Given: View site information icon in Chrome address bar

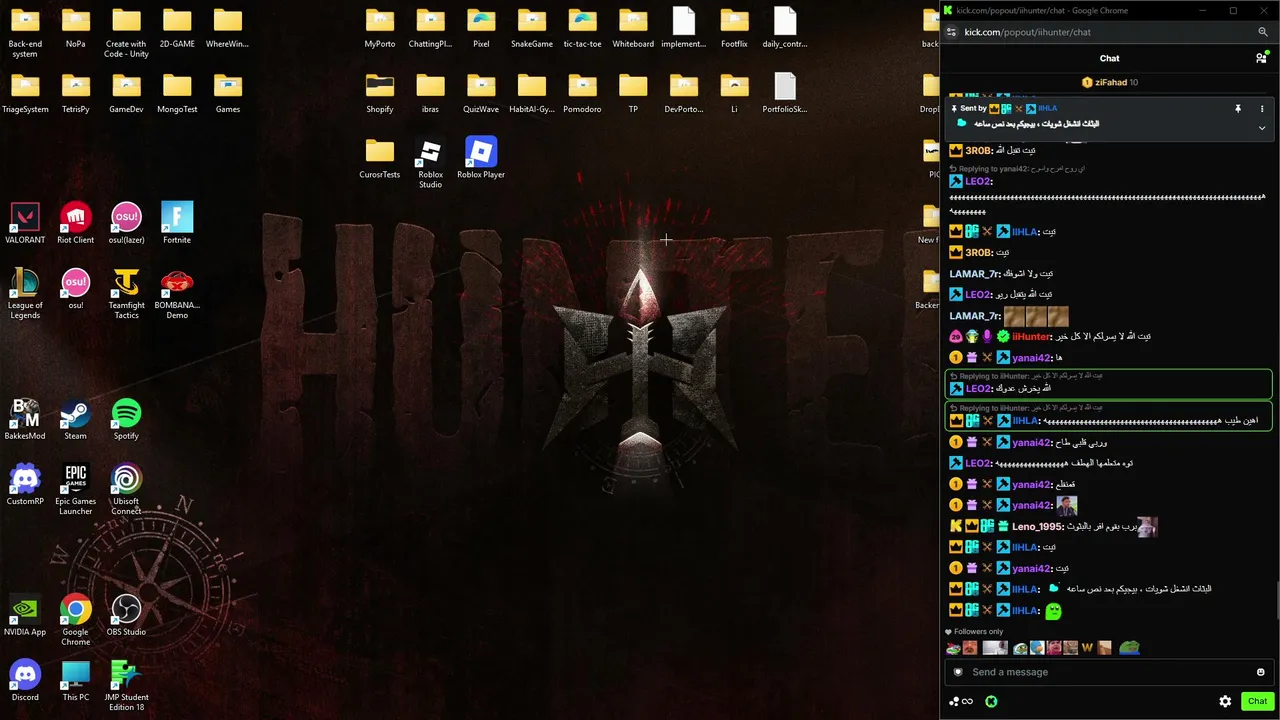Looking at the screenshot, I should point(951,32).
